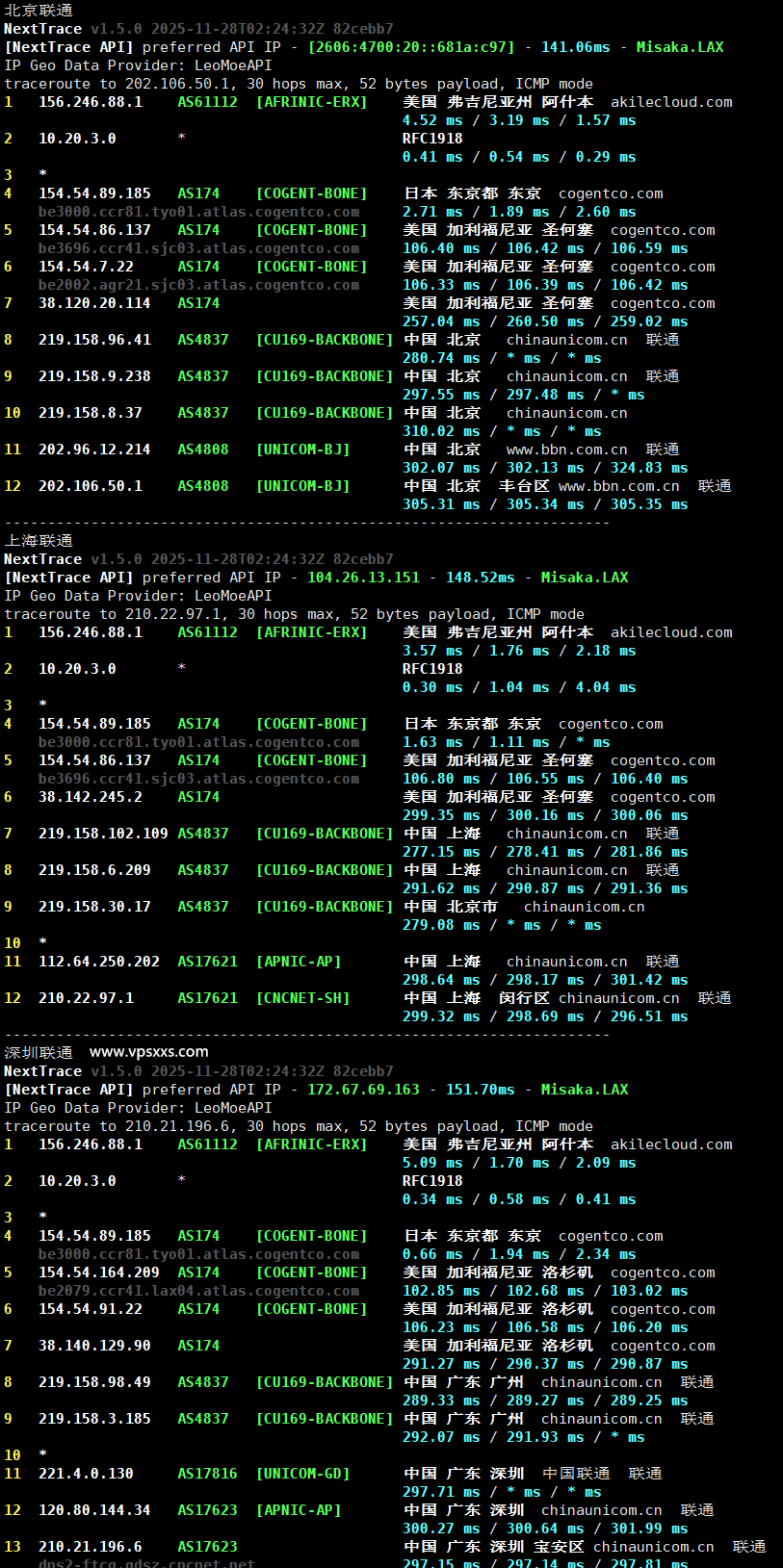Viewport: 783px width, 1568px height.
Task: Click the 北京联通 section heading
Action: tap(39, 11)
